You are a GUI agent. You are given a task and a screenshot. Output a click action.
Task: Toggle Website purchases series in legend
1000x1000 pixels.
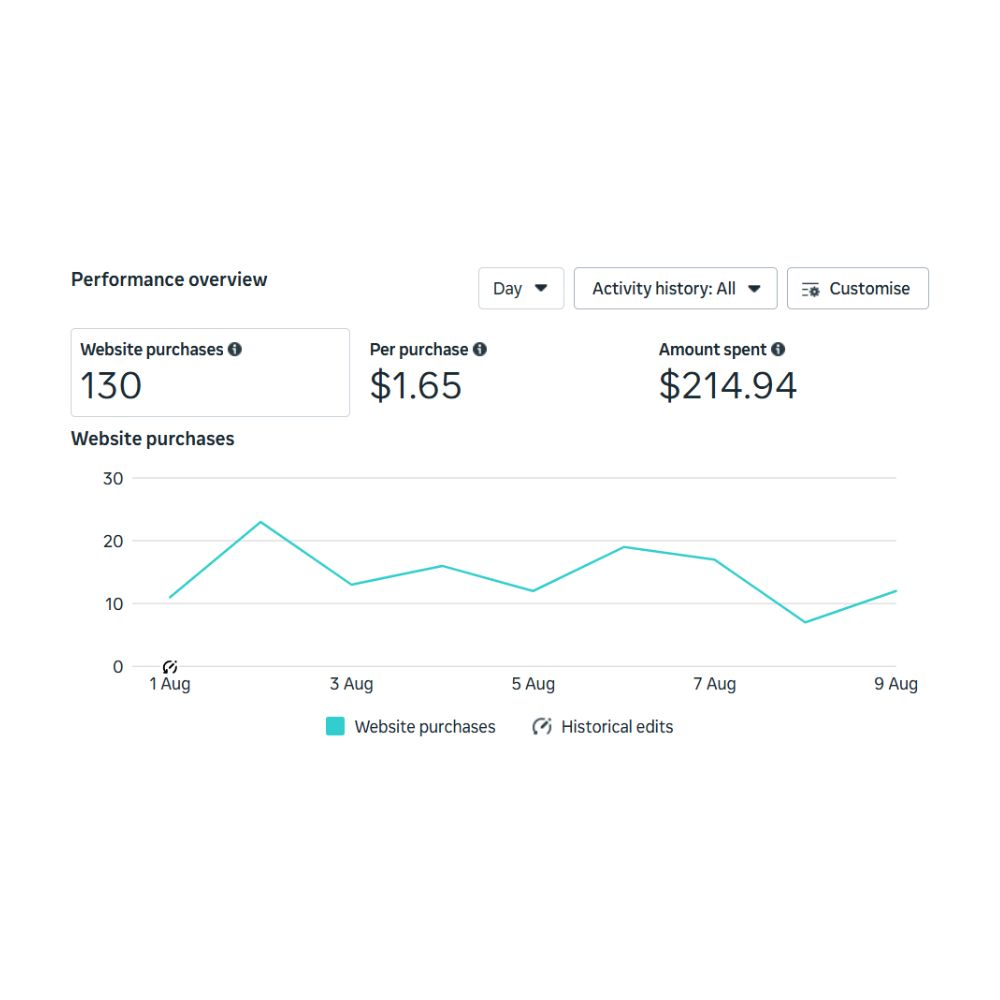click(425, 727)
